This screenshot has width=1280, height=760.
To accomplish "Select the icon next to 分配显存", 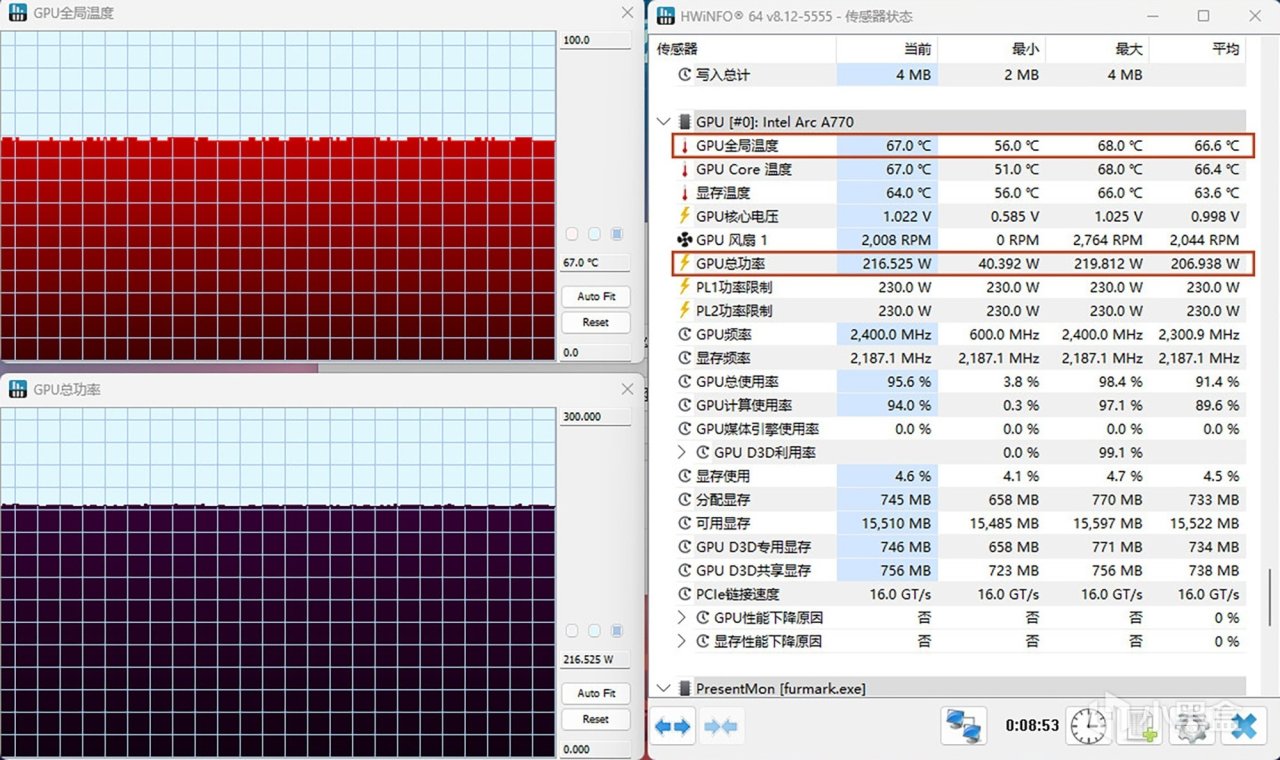I will (685, 499).
